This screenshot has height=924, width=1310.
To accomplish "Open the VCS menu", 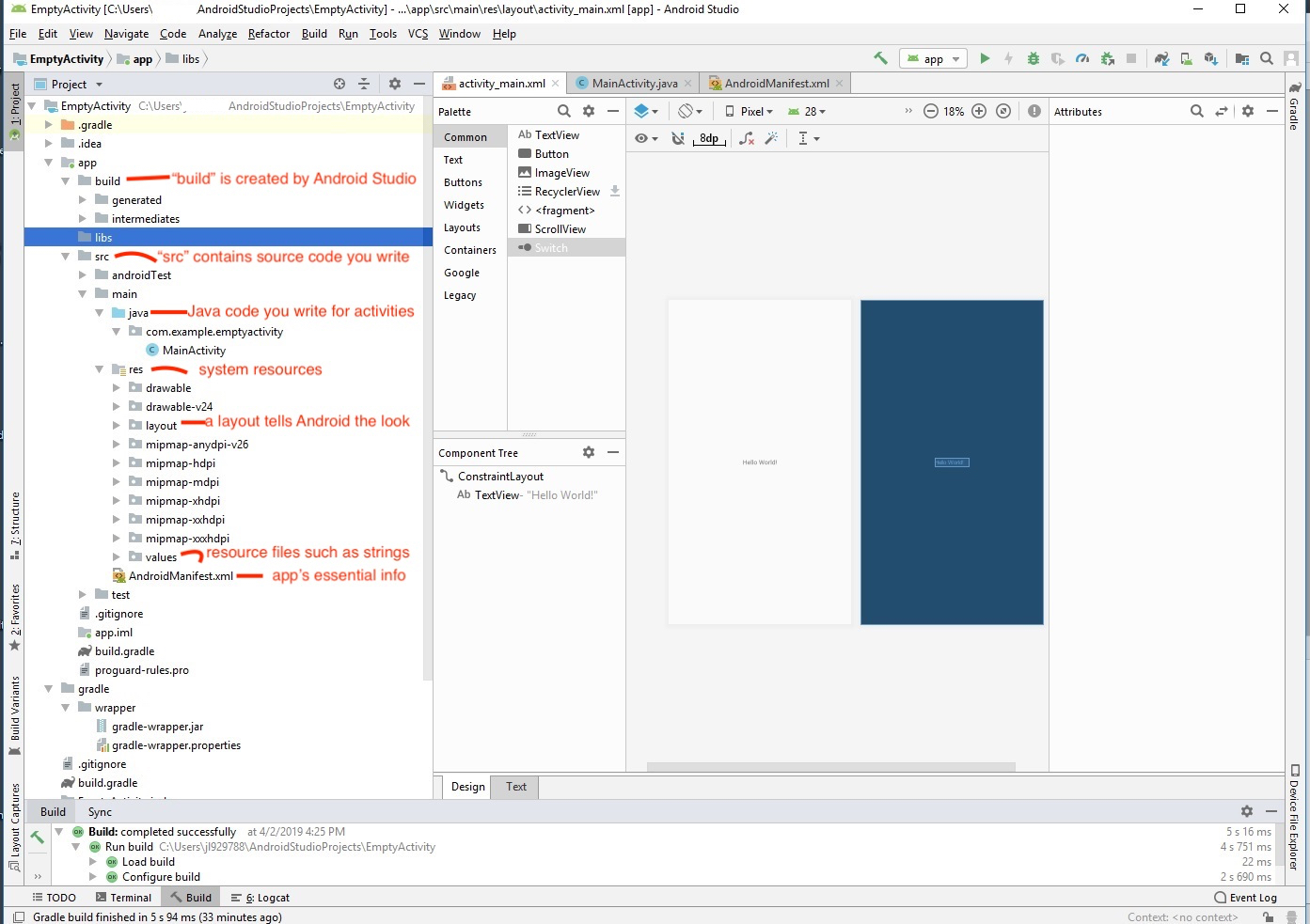I will click(x=418, y=33).
